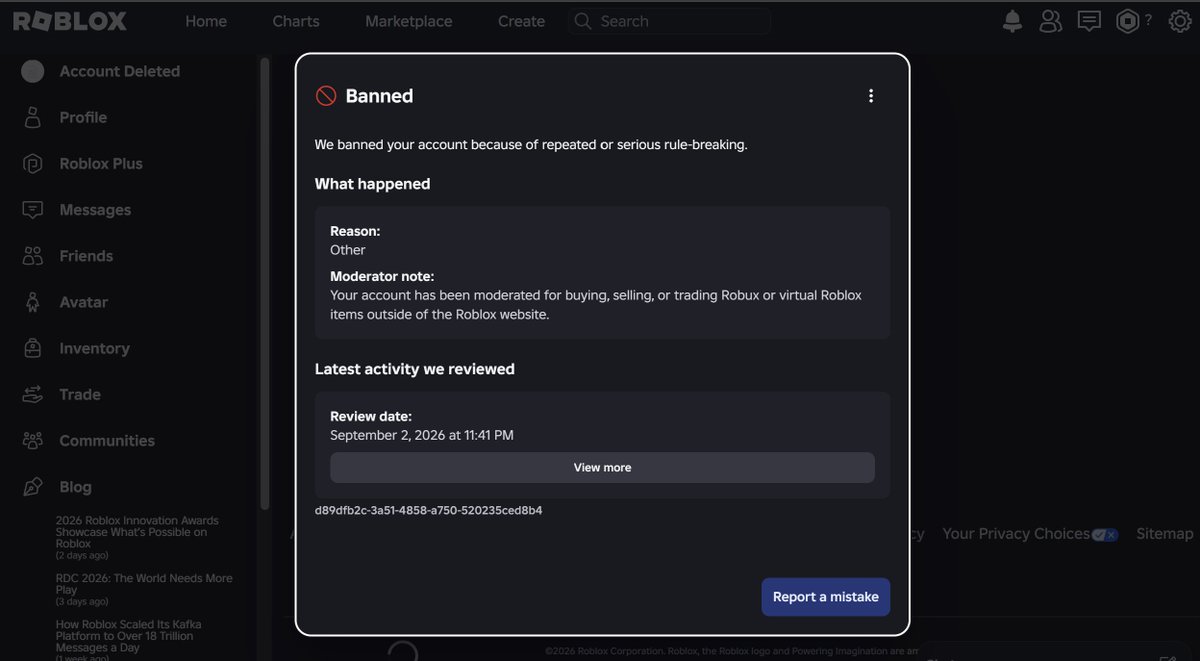Image resolution: width=1200 pixels, height=661 pixels.
Task: Click the Banned dialog title text
Action: point(379,96)
